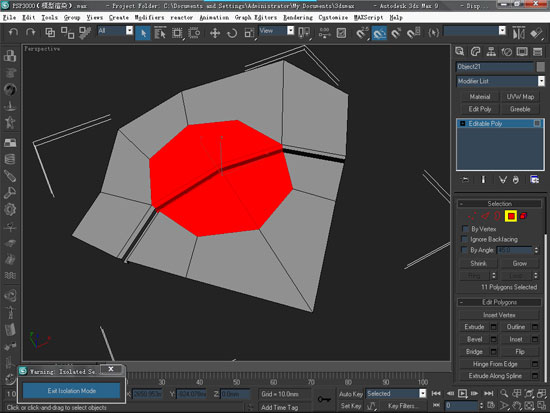Image resolution: width=550 pixels, height=413 pixels.
Task: Click the Align tool icon
Action: 536,33
